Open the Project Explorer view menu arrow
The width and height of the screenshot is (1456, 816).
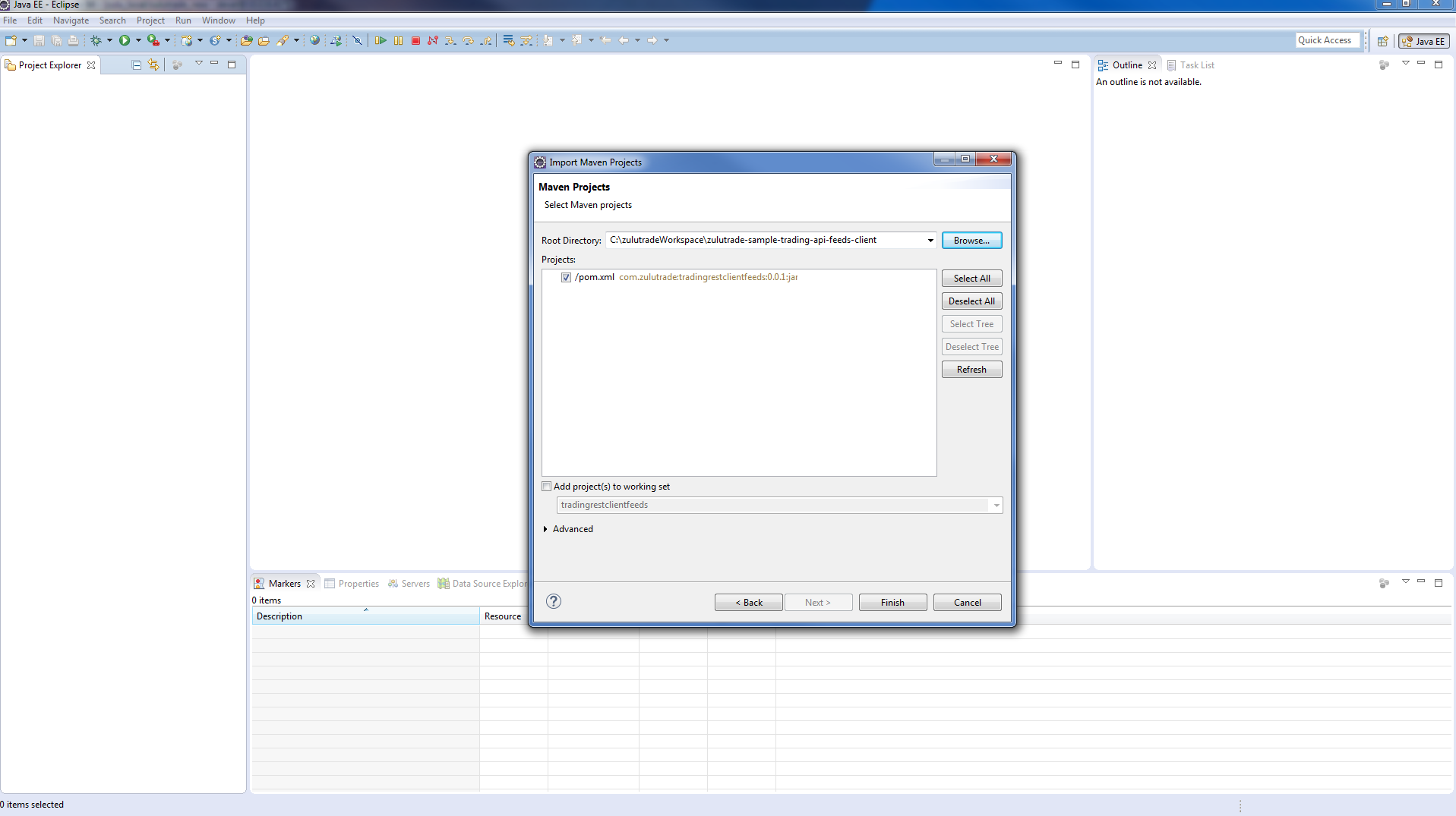pyautogui.click(x=199, y=64)
